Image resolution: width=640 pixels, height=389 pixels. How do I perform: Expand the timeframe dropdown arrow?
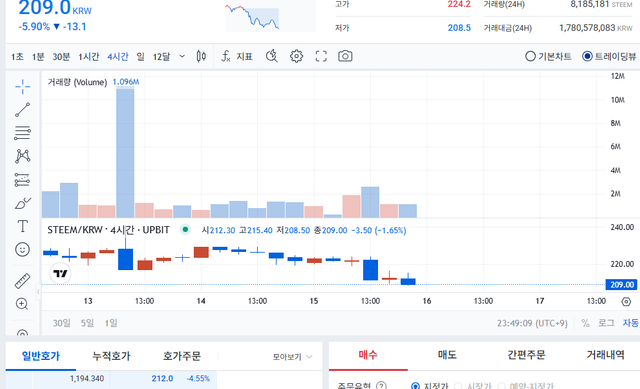pos(182,56)
